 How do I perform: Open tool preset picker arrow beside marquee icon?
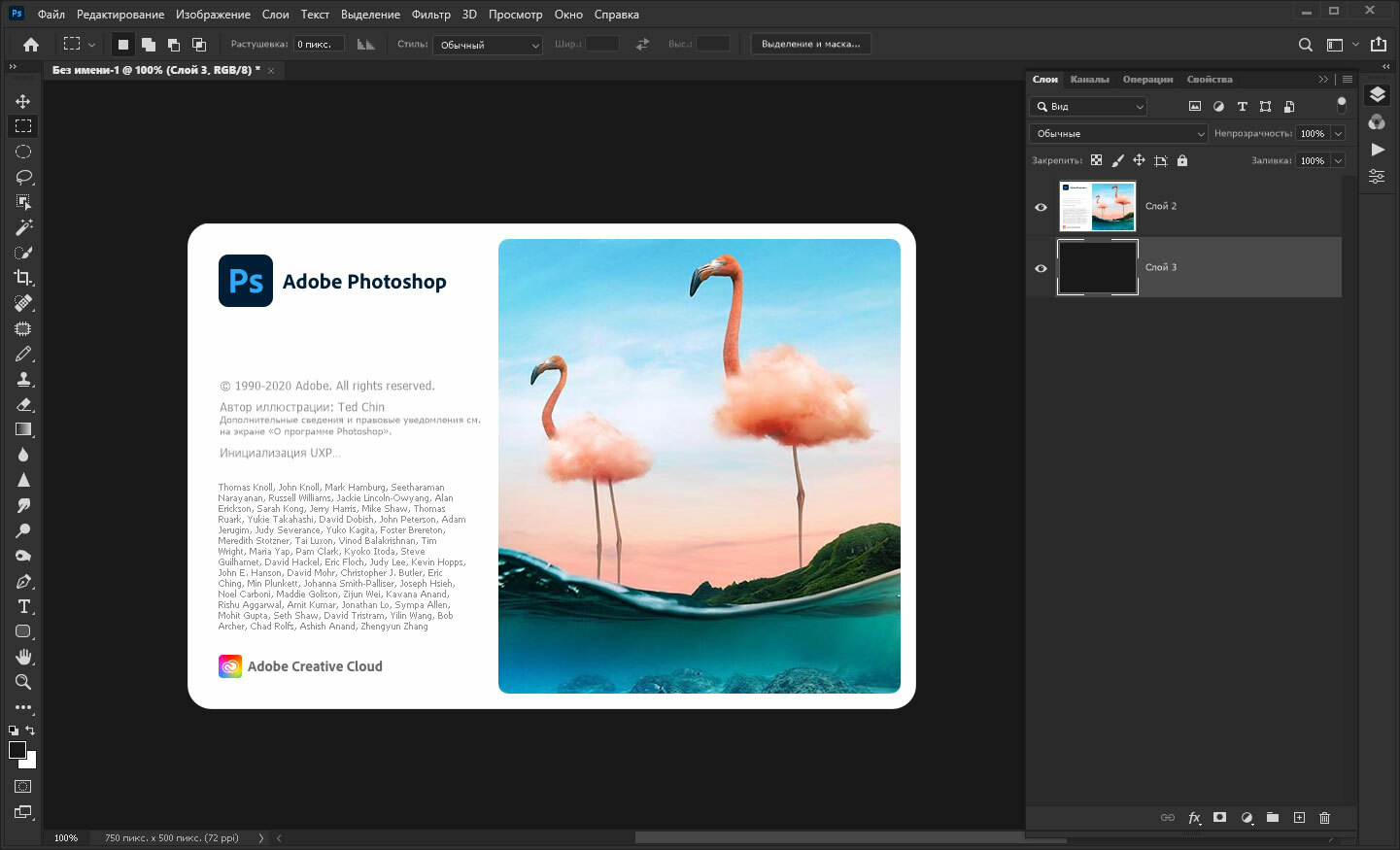(x=92, y=45)
